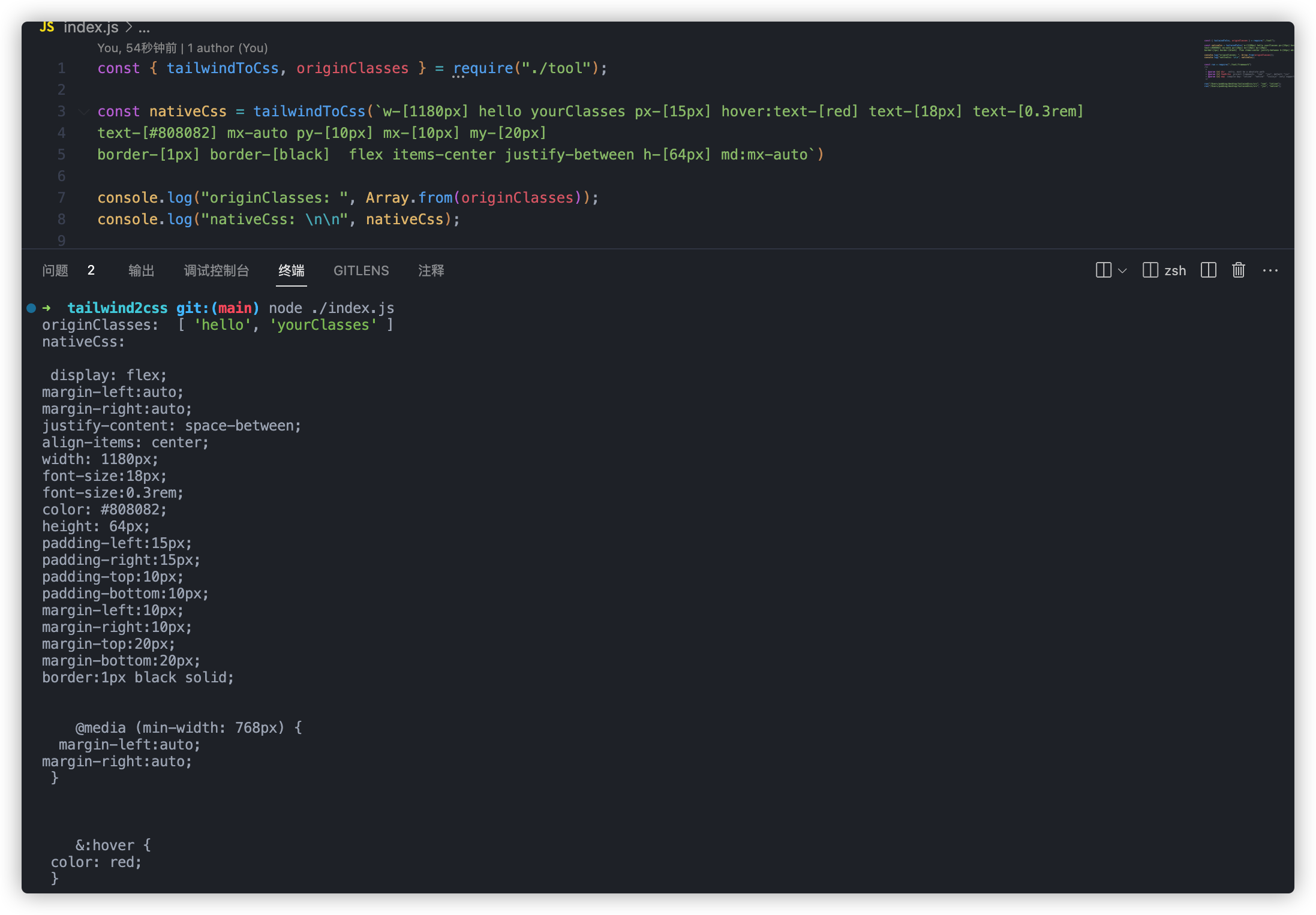Switch to the 问题 problems tab

(x=56, y=270)
